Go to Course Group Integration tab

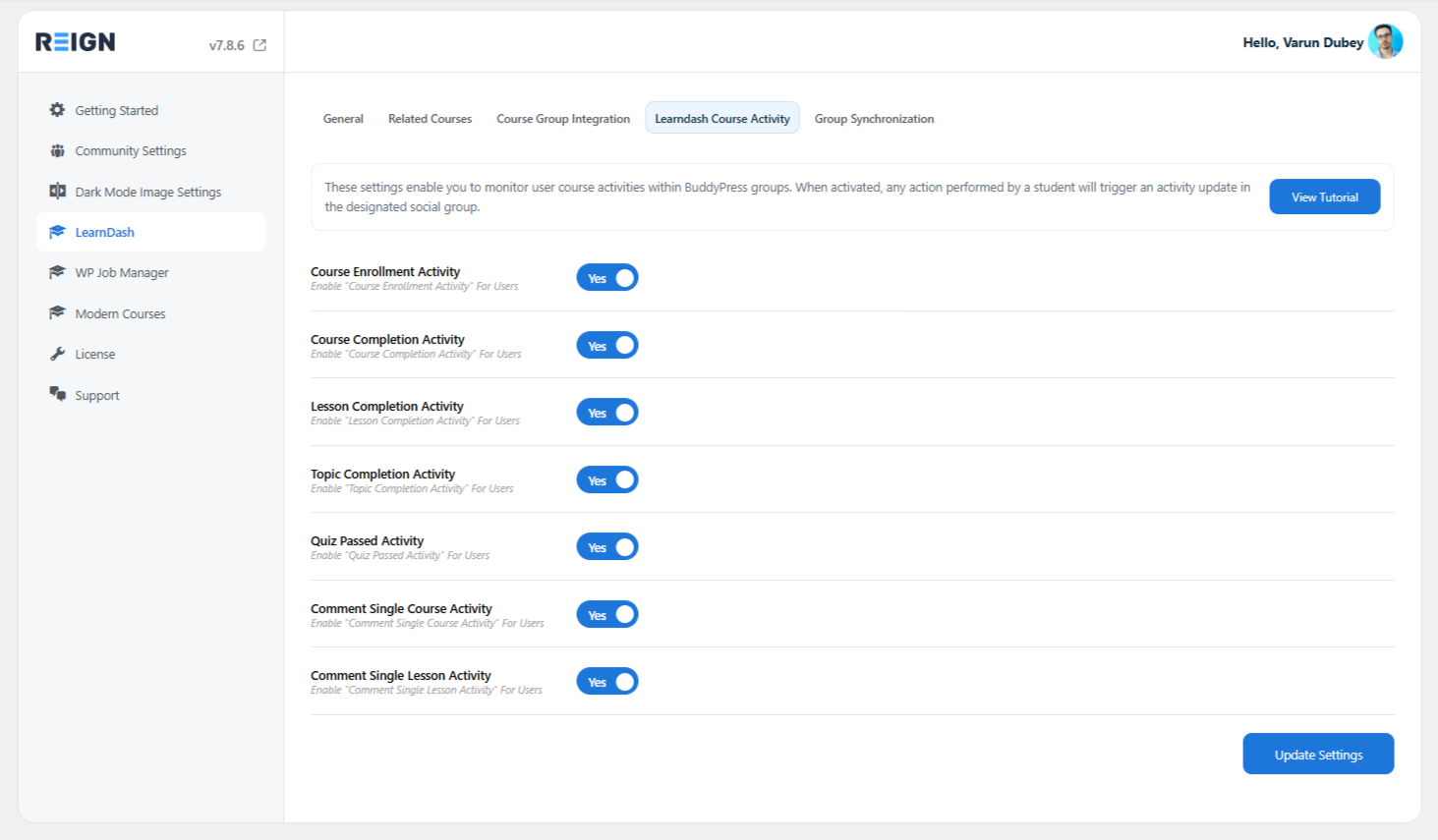[x=563, y=119]
